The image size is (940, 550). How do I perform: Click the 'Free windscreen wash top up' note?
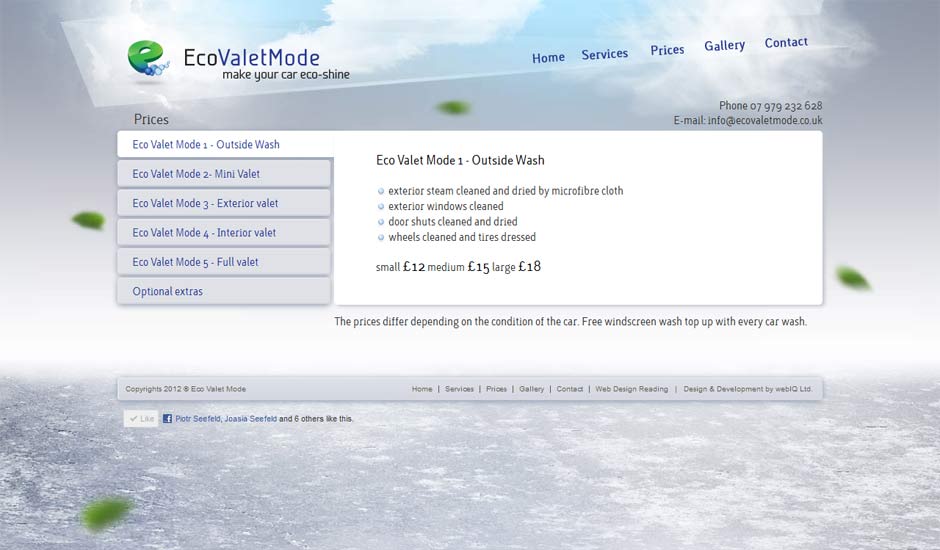pyautogui.click(x=694, y=321)
